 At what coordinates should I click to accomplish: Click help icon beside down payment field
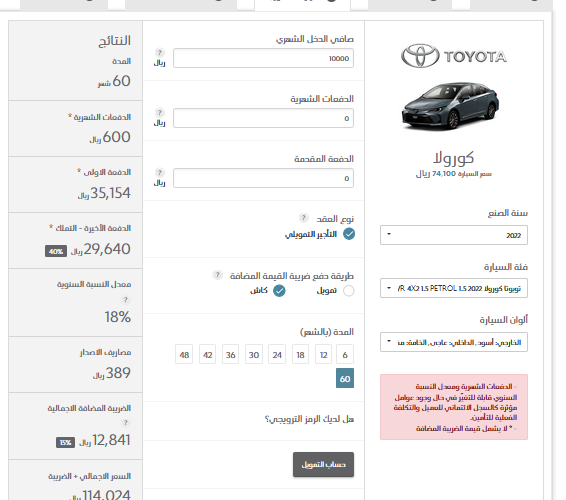(x=160, y=173)
